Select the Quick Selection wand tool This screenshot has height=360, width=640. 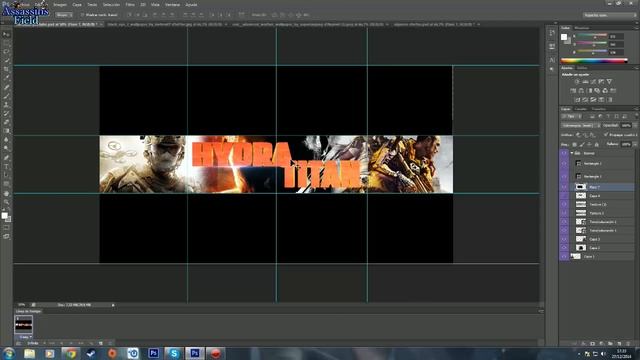click(x=6, y=60)
